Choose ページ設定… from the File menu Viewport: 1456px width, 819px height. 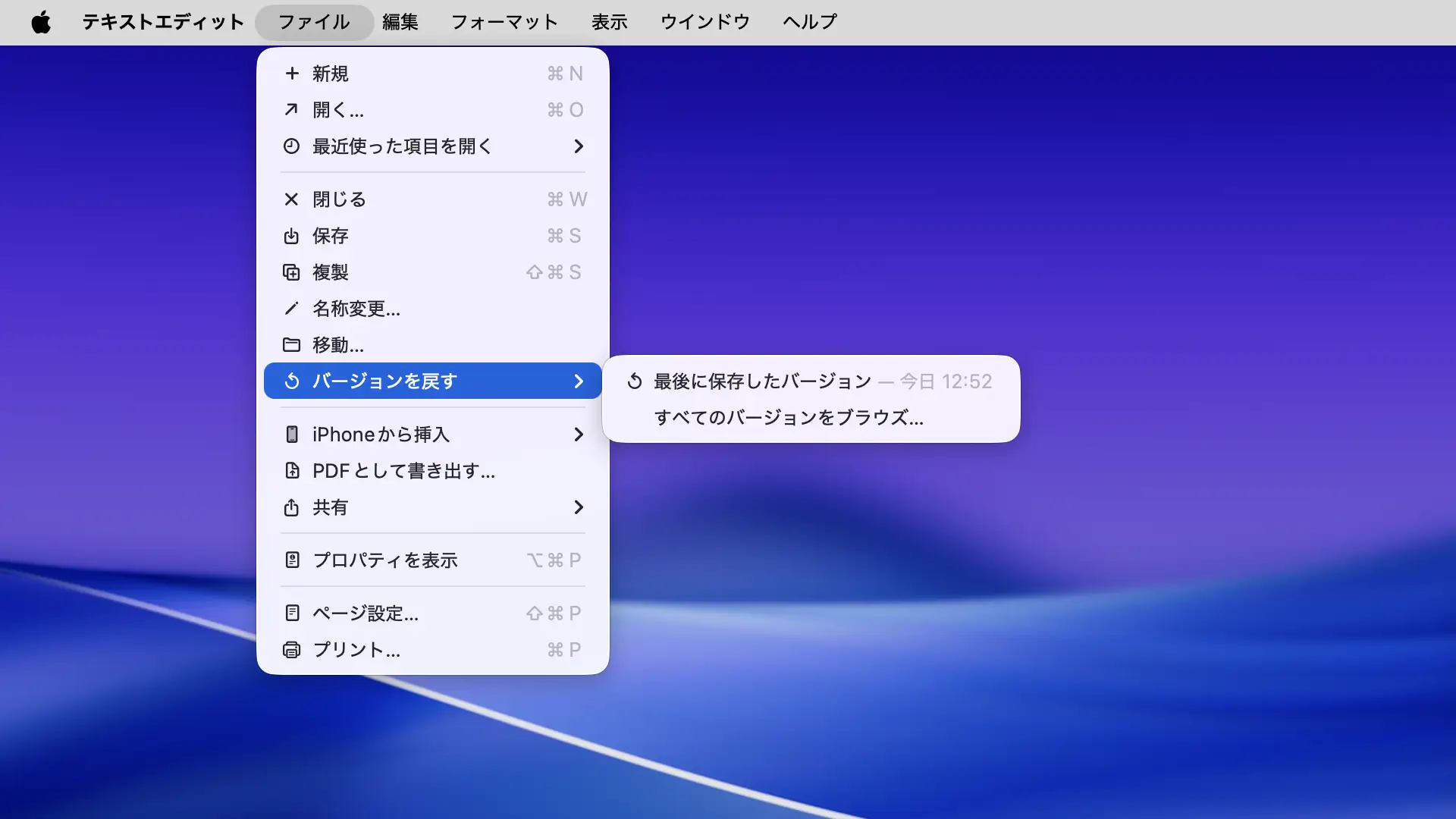pyautogui.click(x=366, y=613)
